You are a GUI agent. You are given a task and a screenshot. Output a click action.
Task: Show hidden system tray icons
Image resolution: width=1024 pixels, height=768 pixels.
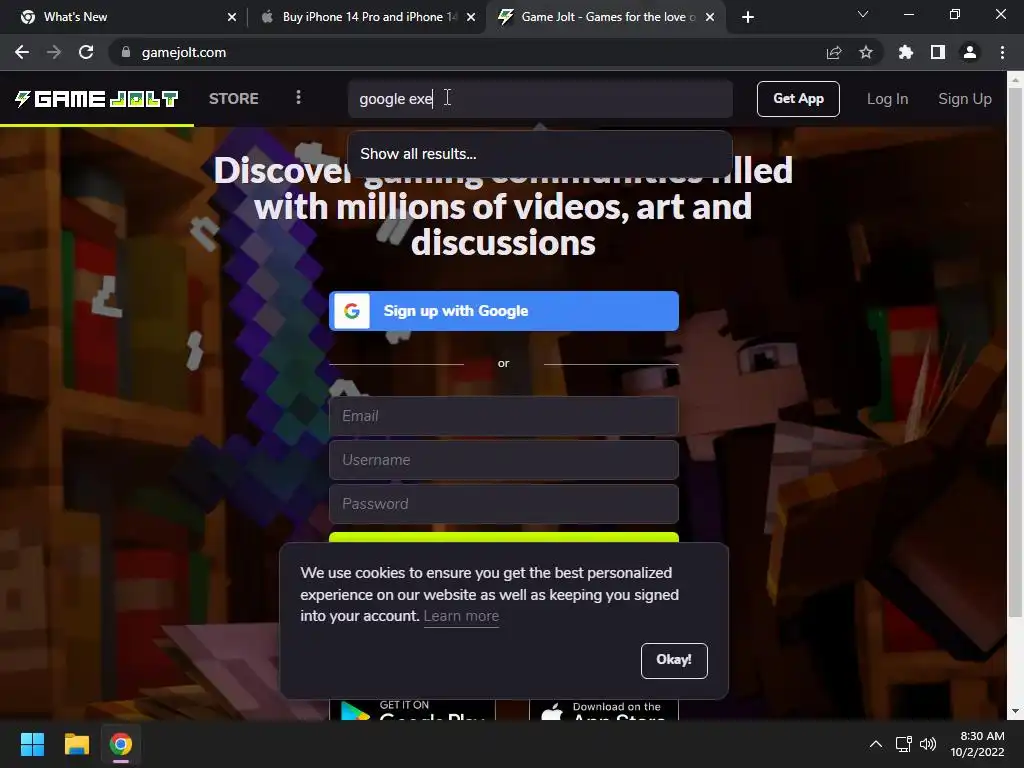[x=876, y=744]
